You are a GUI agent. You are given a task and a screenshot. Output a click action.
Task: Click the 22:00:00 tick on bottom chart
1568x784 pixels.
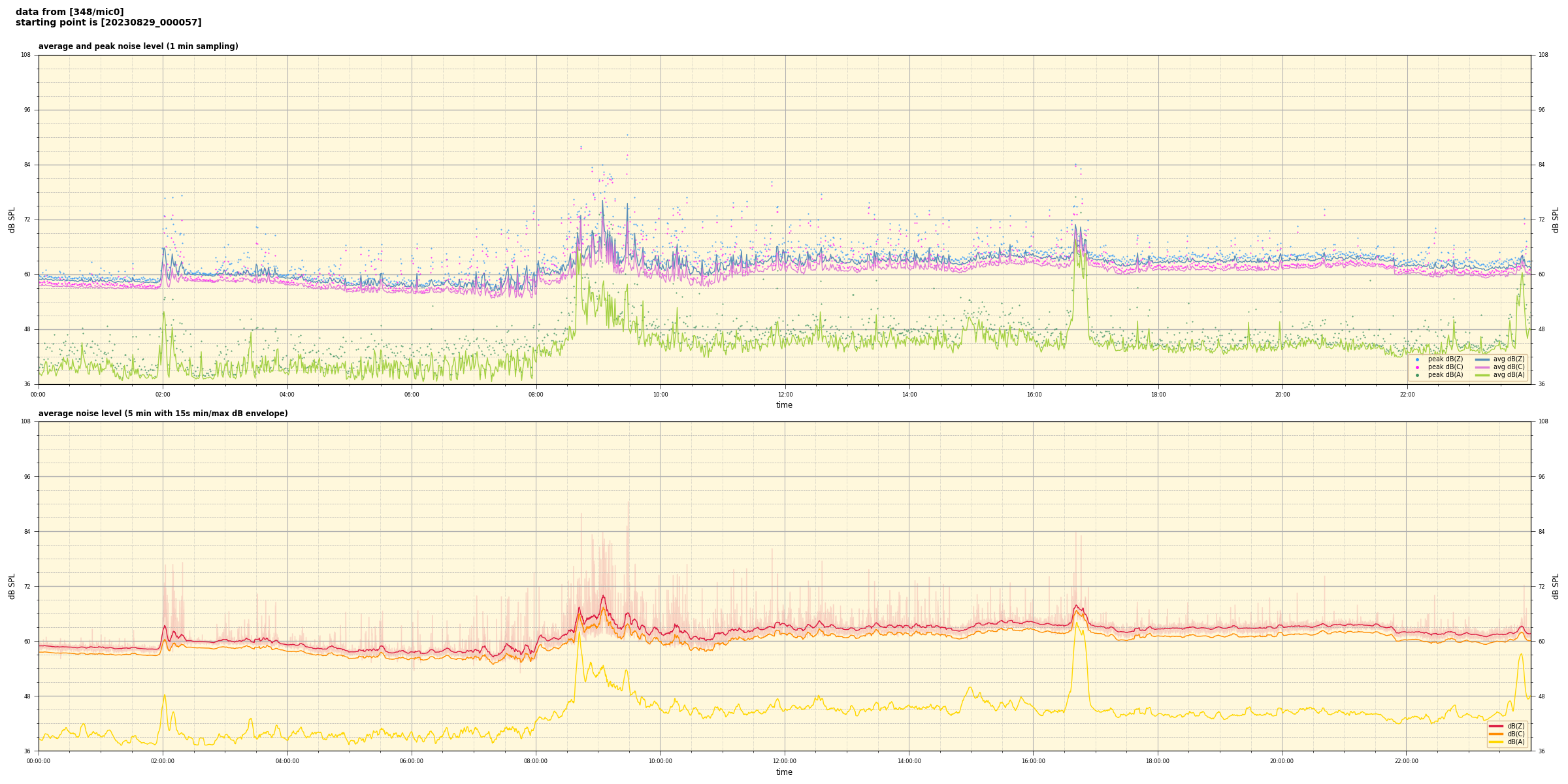click(1407, 761)
